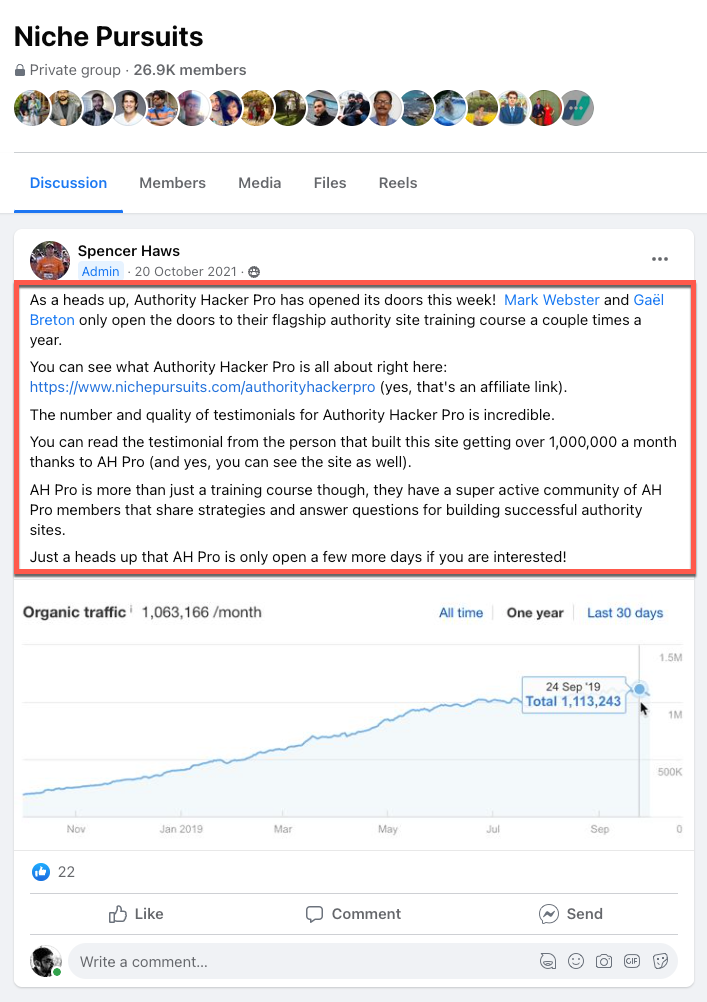The height and width of the screenshot is (1002, 707).
Task: Click the blue like reaction icon
Action: coord(41,871)
